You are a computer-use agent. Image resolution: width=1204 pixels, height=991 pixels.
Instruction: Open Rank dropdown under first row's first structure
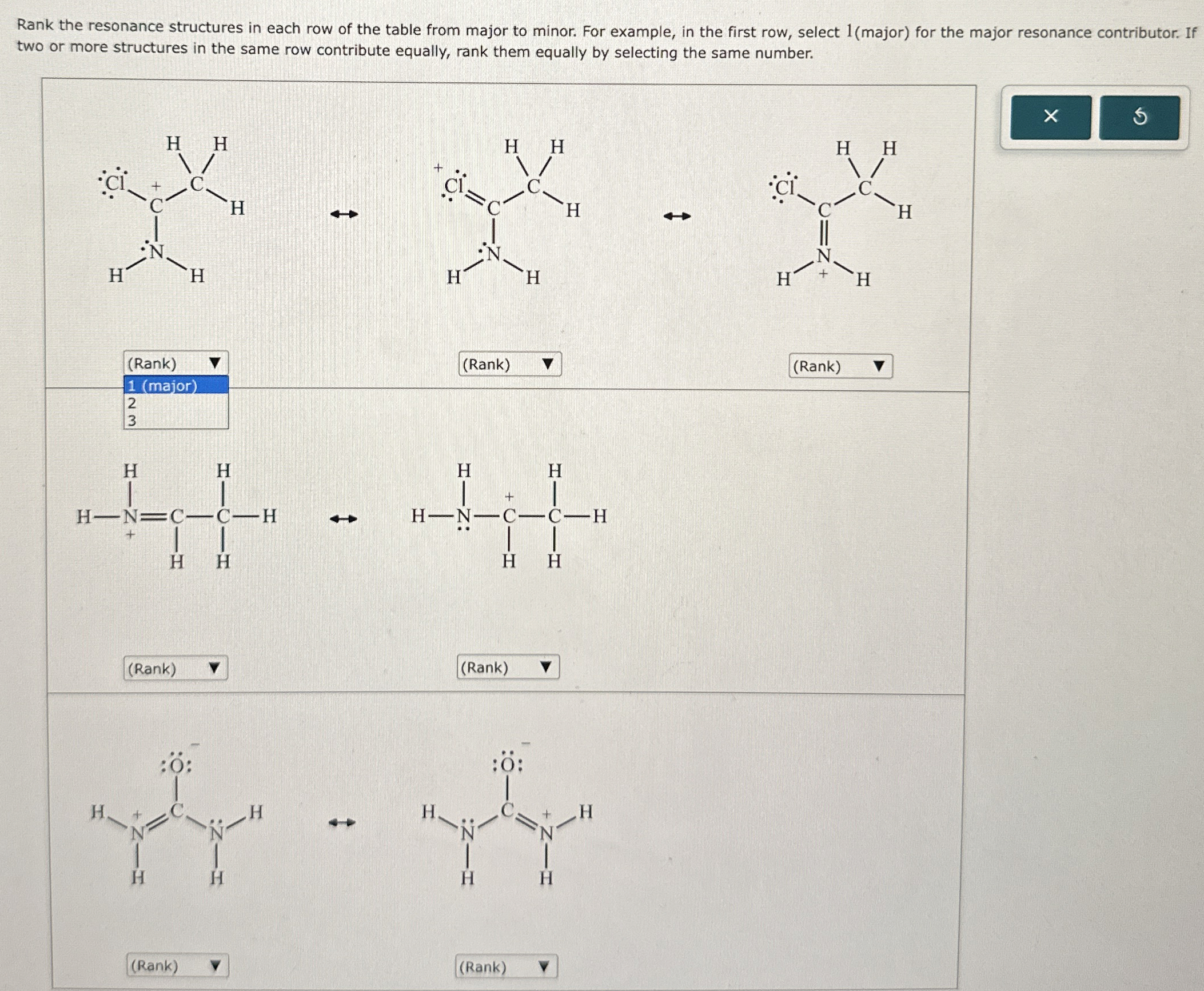click(176, 363)
